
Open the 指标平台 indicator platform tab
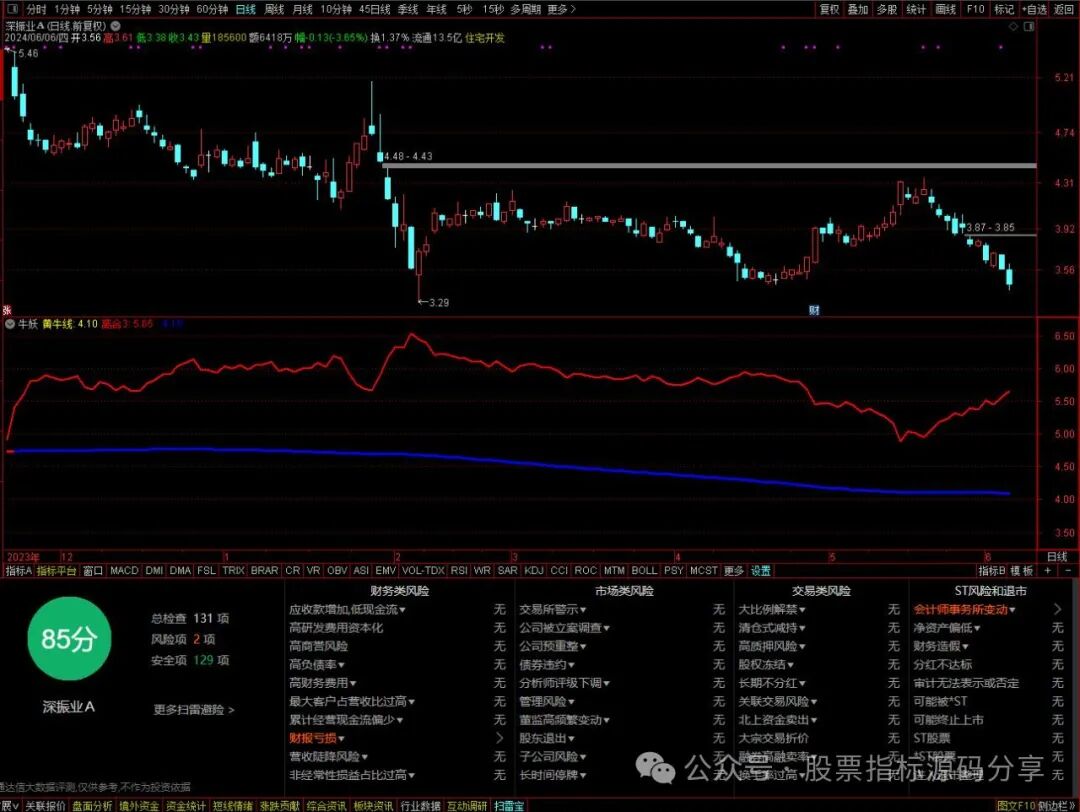coord(56,570)
